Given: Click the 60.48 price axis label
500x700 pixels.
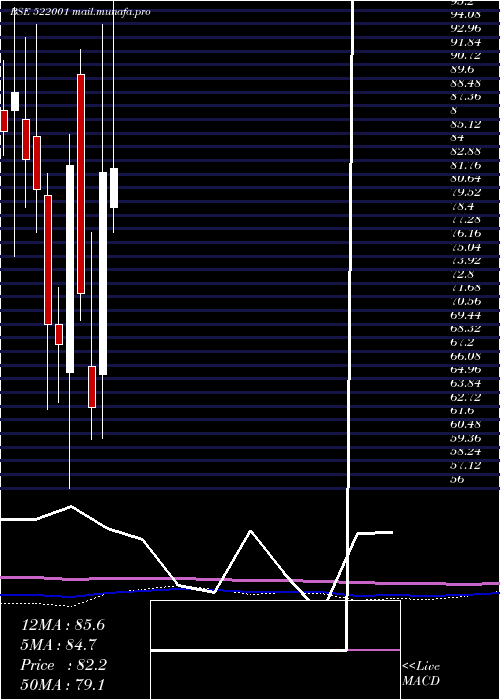Looking at the screenshot, I should click(466, 425).
